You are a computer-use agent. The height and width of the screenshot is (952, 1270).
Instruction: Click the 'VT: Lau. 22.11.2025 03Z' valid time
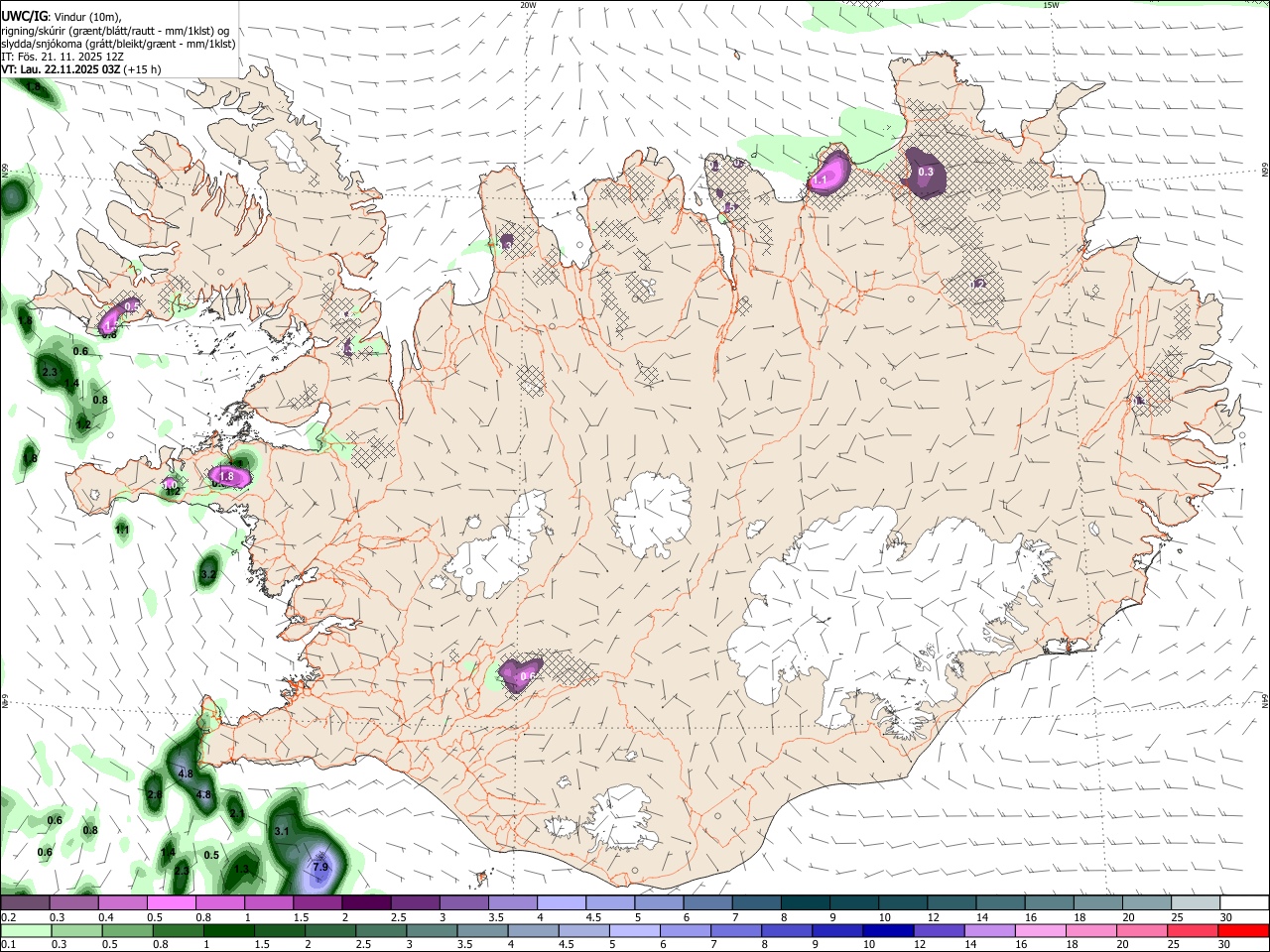click(62, 69)
